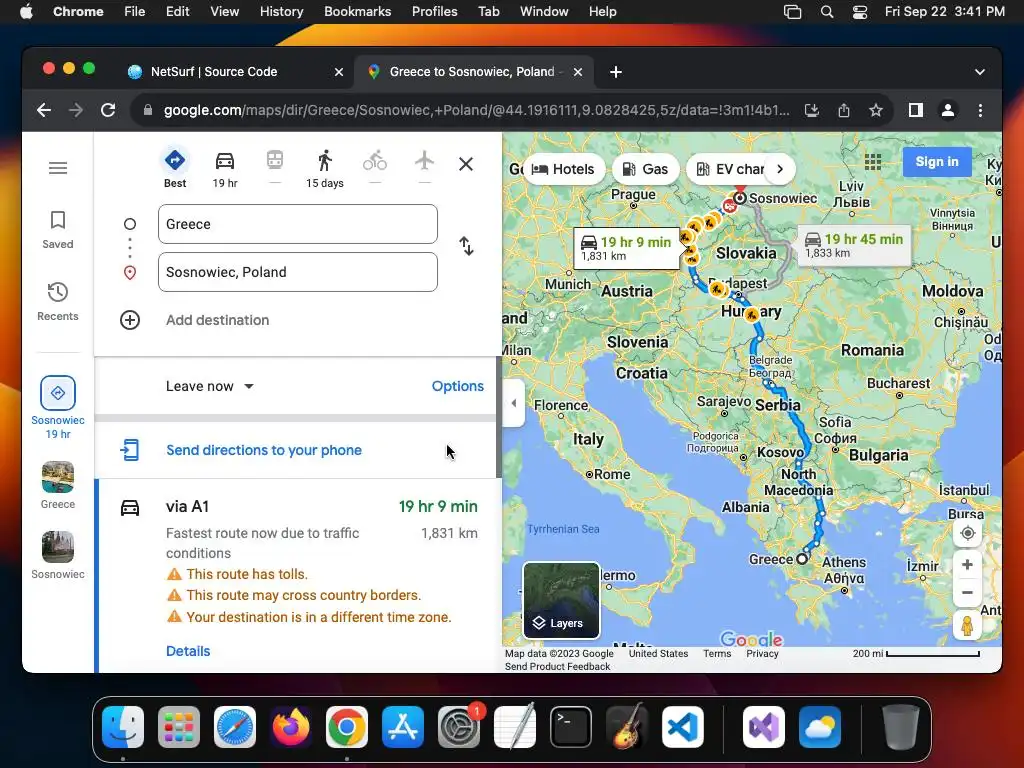Viewport: 1024px width, 768px height.
Task: Open route Options
Action: 458,386
